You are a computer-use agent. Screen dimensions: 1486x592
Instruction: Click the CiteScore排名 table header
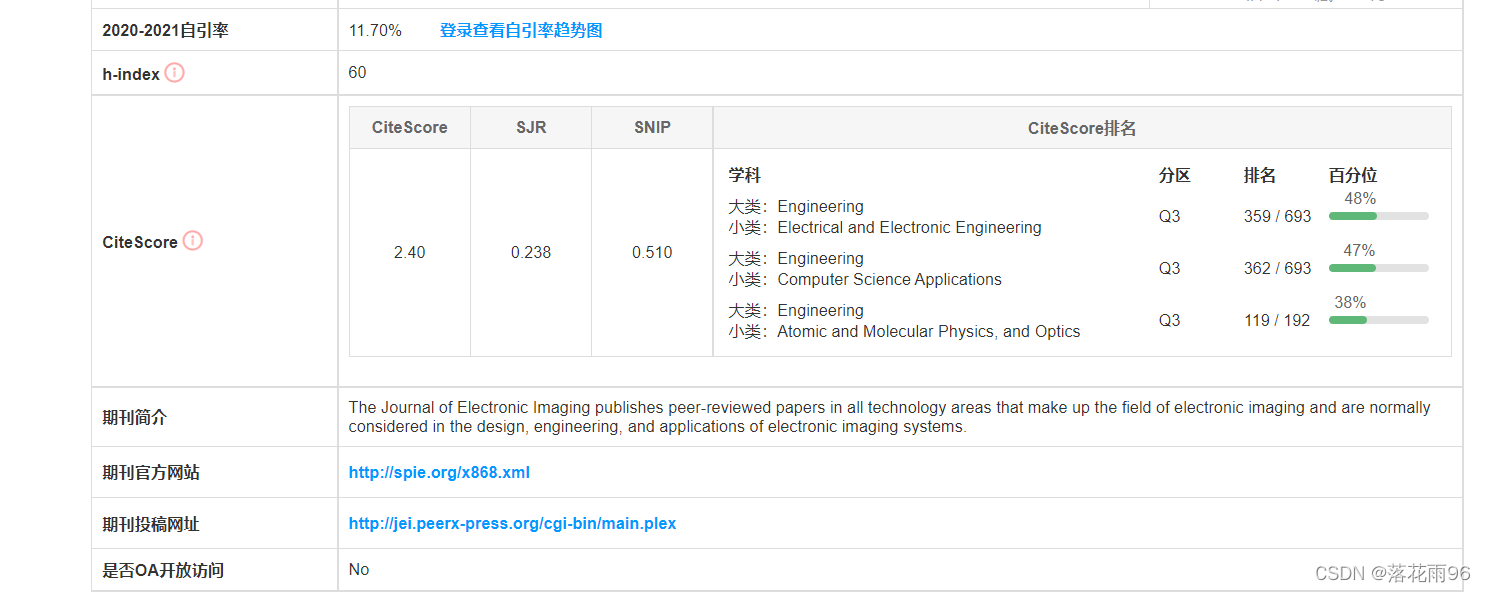click(x=1080, y=127)
